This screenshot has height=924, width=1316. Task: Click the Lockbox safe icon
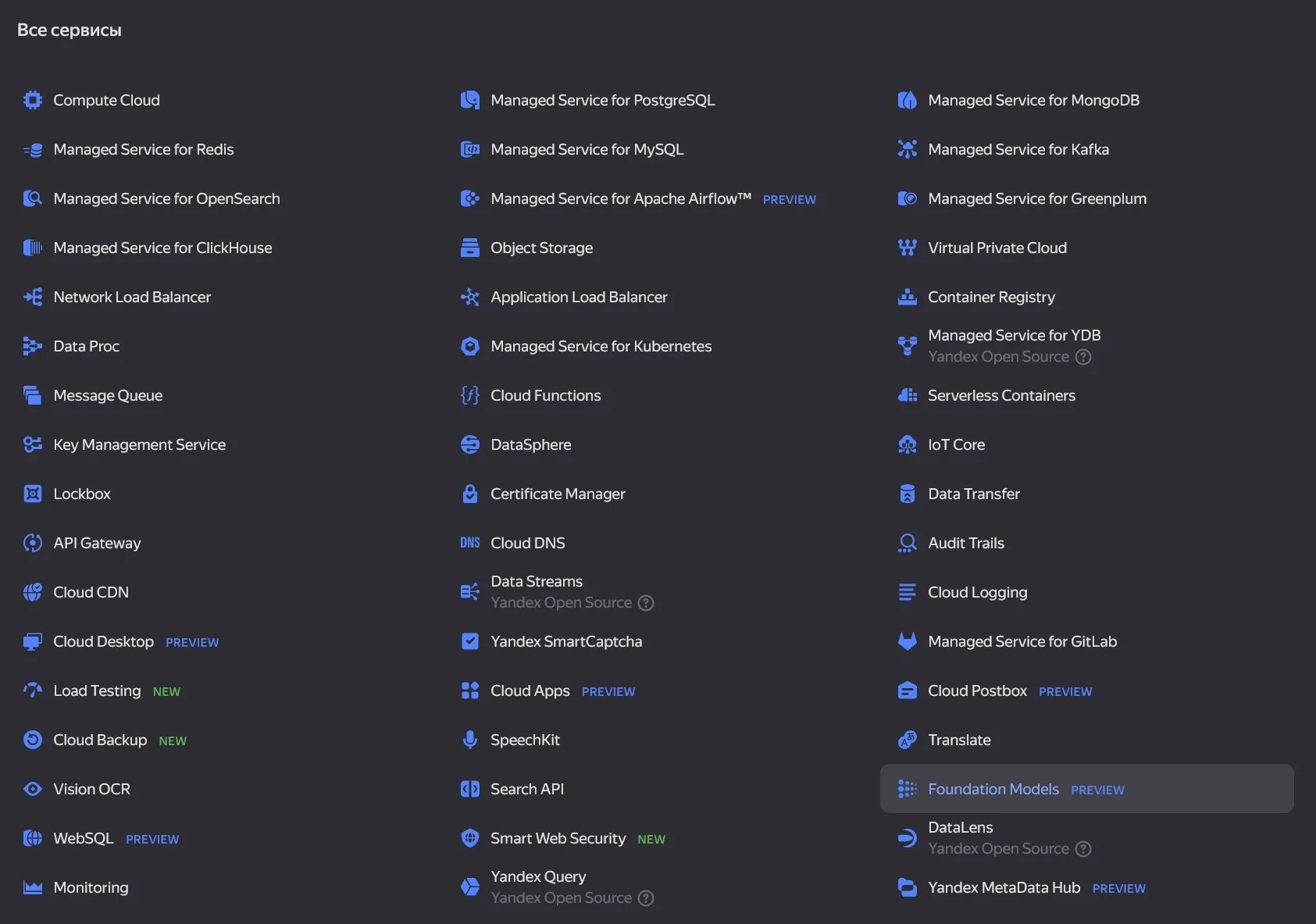pyautogui.click(x=33, y=494)
